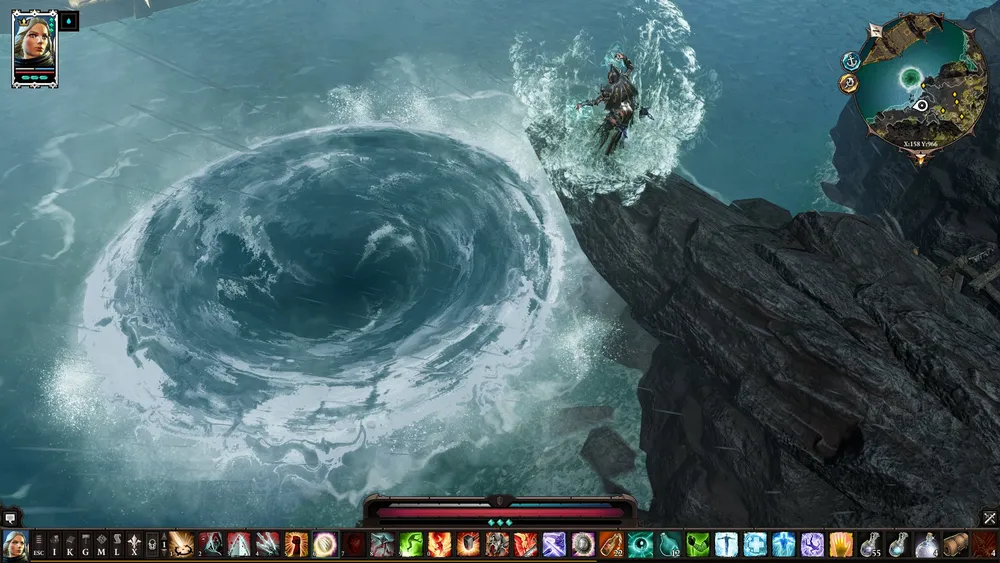
Task: Open the ESC game menu button
Action: click(x=38, y=545)
